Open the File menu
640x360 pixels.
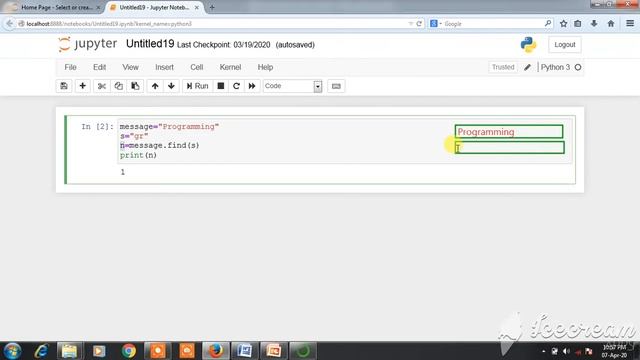click(x=70, y=67)
